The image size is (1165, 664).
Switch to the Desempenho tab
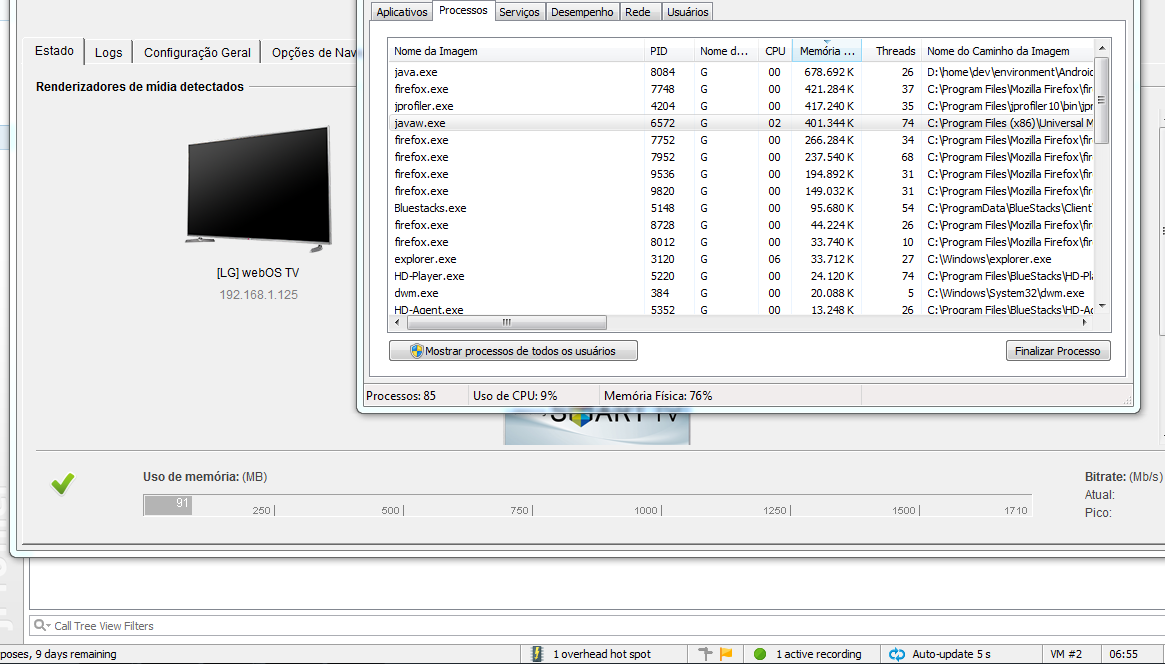click(x=582, y=12)
